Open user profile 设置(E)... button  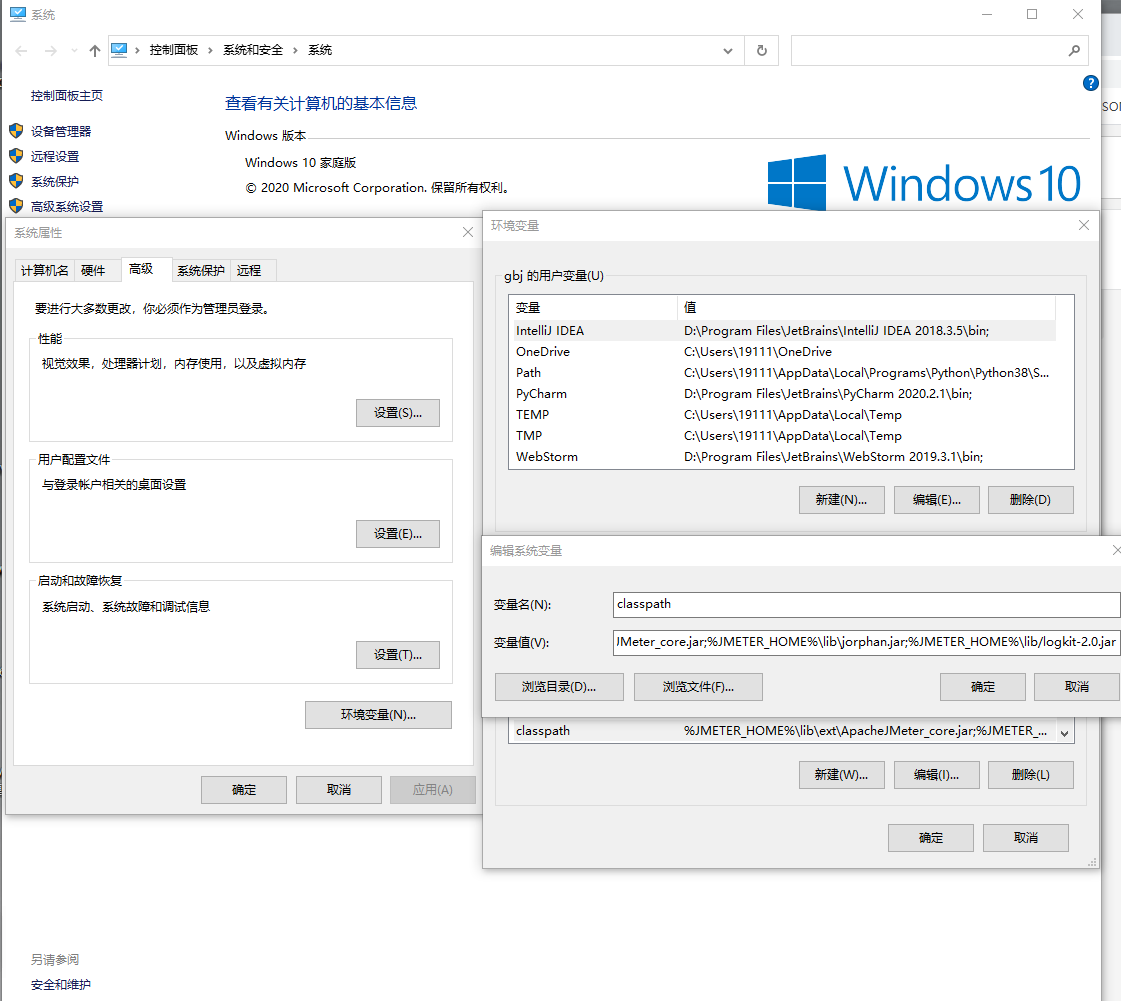[x=397, y=534]
